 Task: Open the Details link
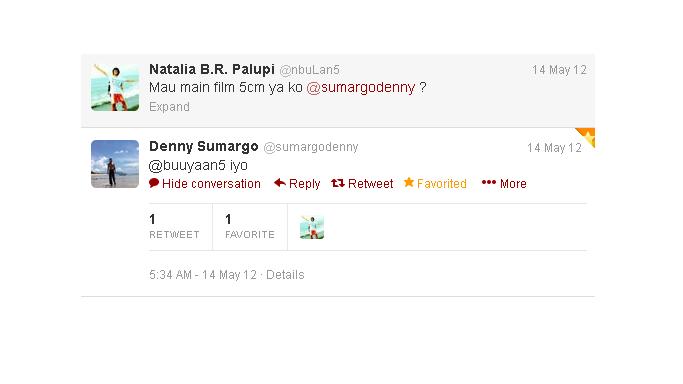pyautogui.click(x=285, y=275)
